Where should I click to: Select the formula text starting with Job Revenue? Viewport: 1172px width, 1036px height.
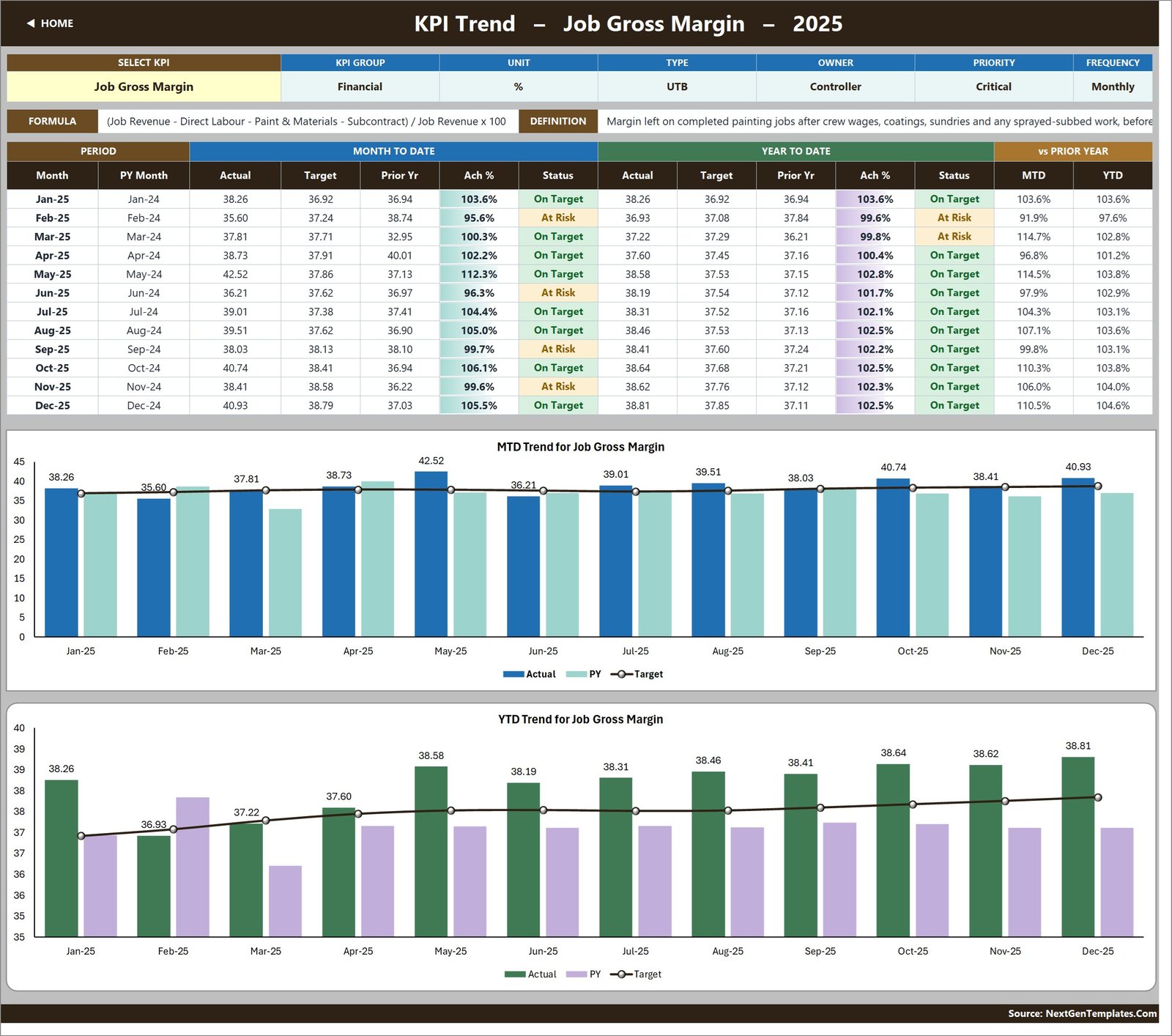[306, 122]
